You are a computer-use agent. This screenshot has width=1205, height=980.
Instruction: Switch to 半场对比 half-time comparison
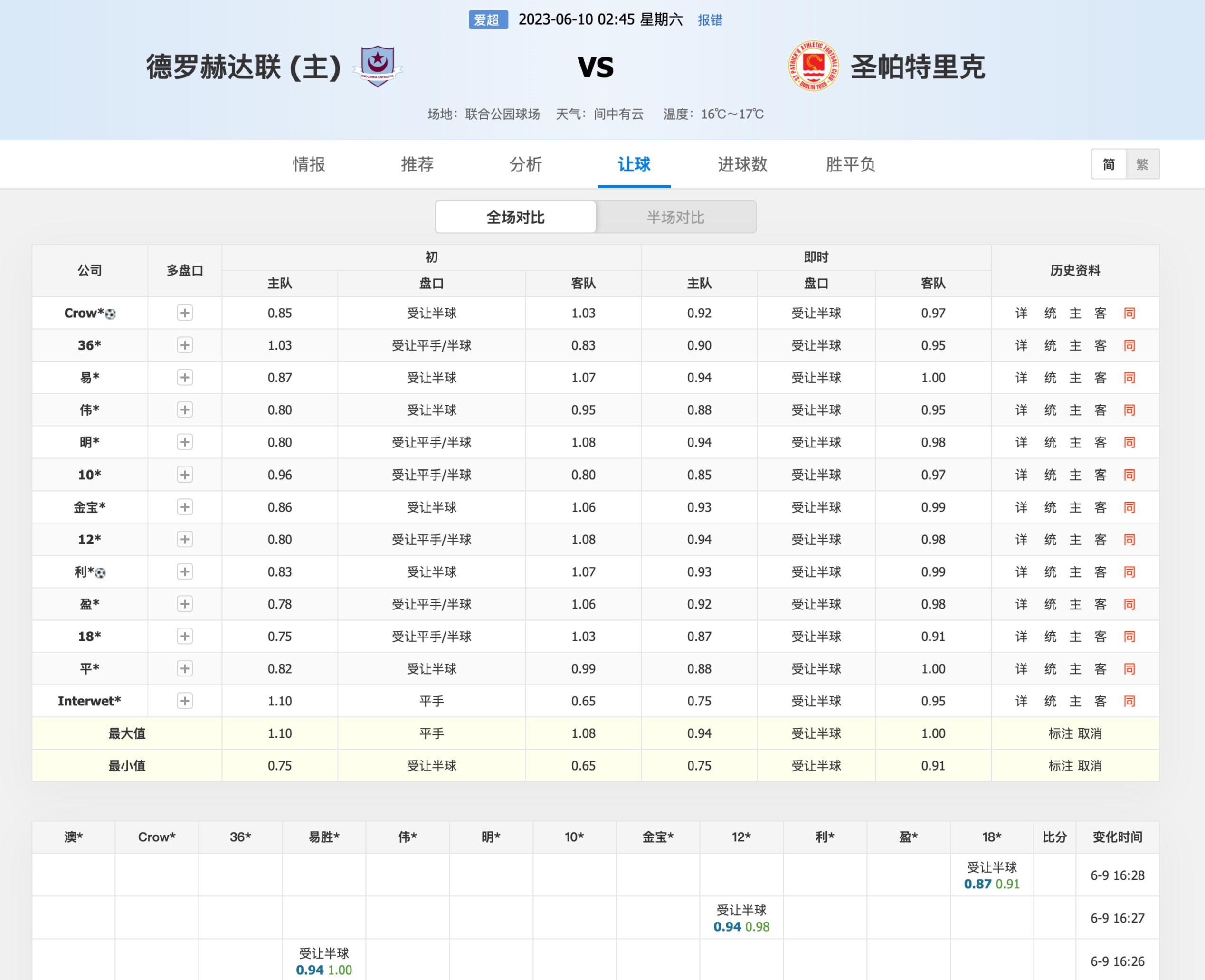(675, 217)
